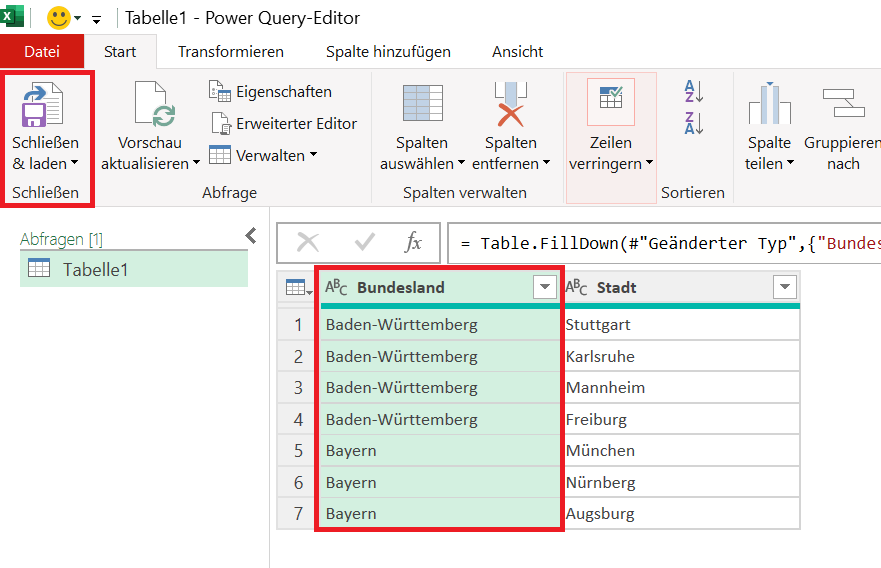Open the Datei menu
The width and height of the screenshot is (881, 568).
(42, 51)
